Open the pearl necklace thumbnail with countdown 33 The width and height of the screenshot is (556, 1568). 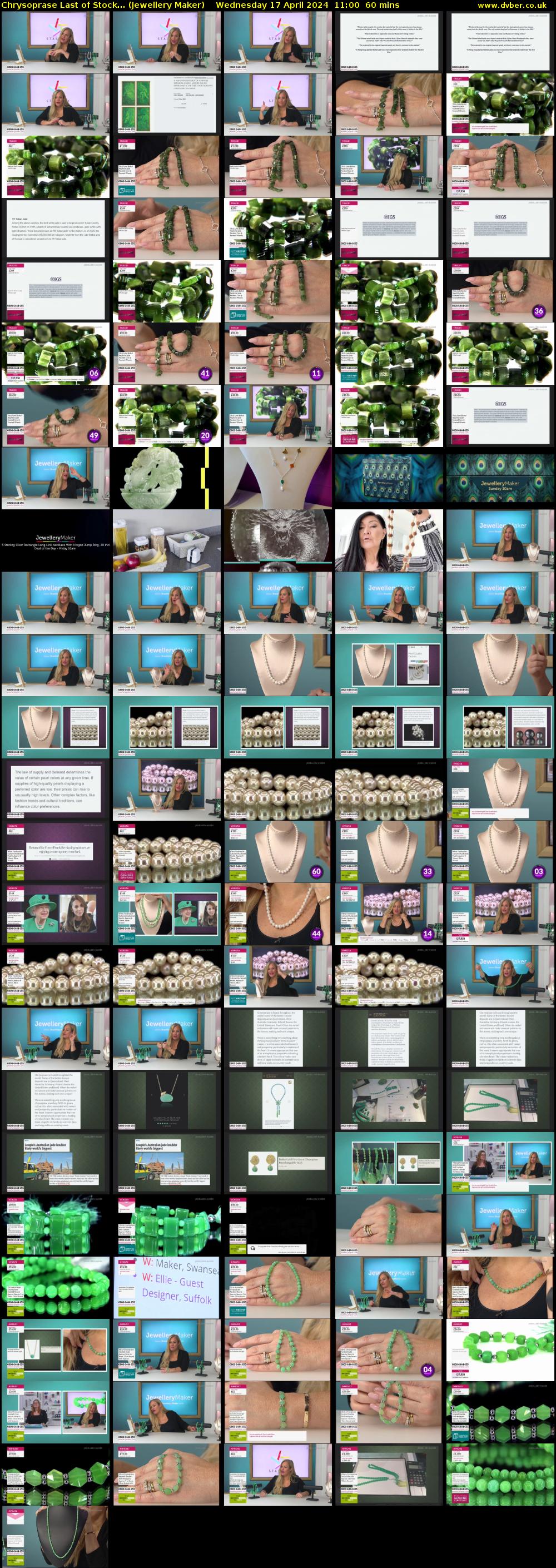point(389,852)
